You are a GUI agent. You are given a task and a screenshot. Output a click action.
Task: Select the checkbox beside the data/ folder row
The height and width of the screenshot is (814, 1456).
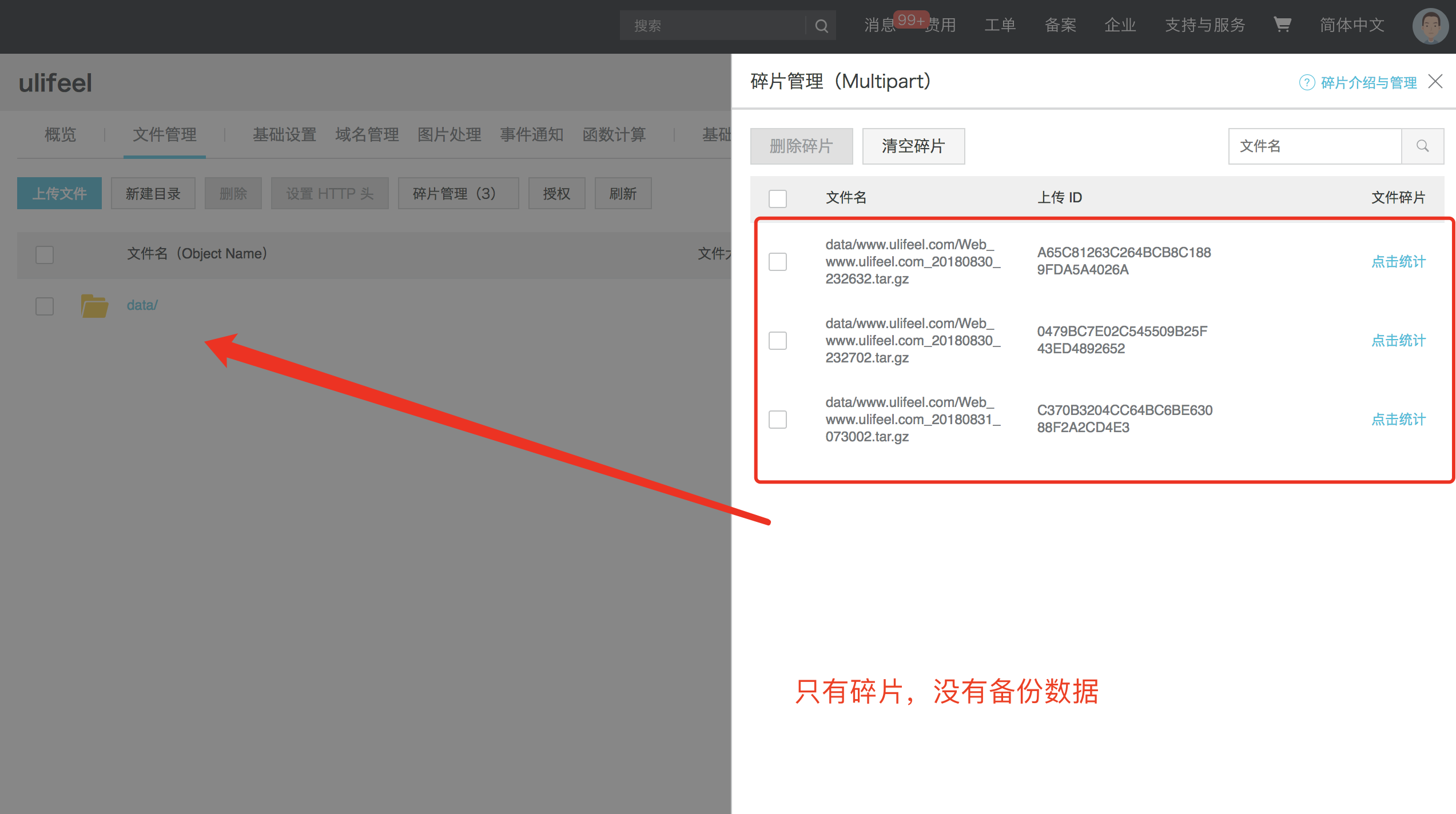(x=44, y=306)
